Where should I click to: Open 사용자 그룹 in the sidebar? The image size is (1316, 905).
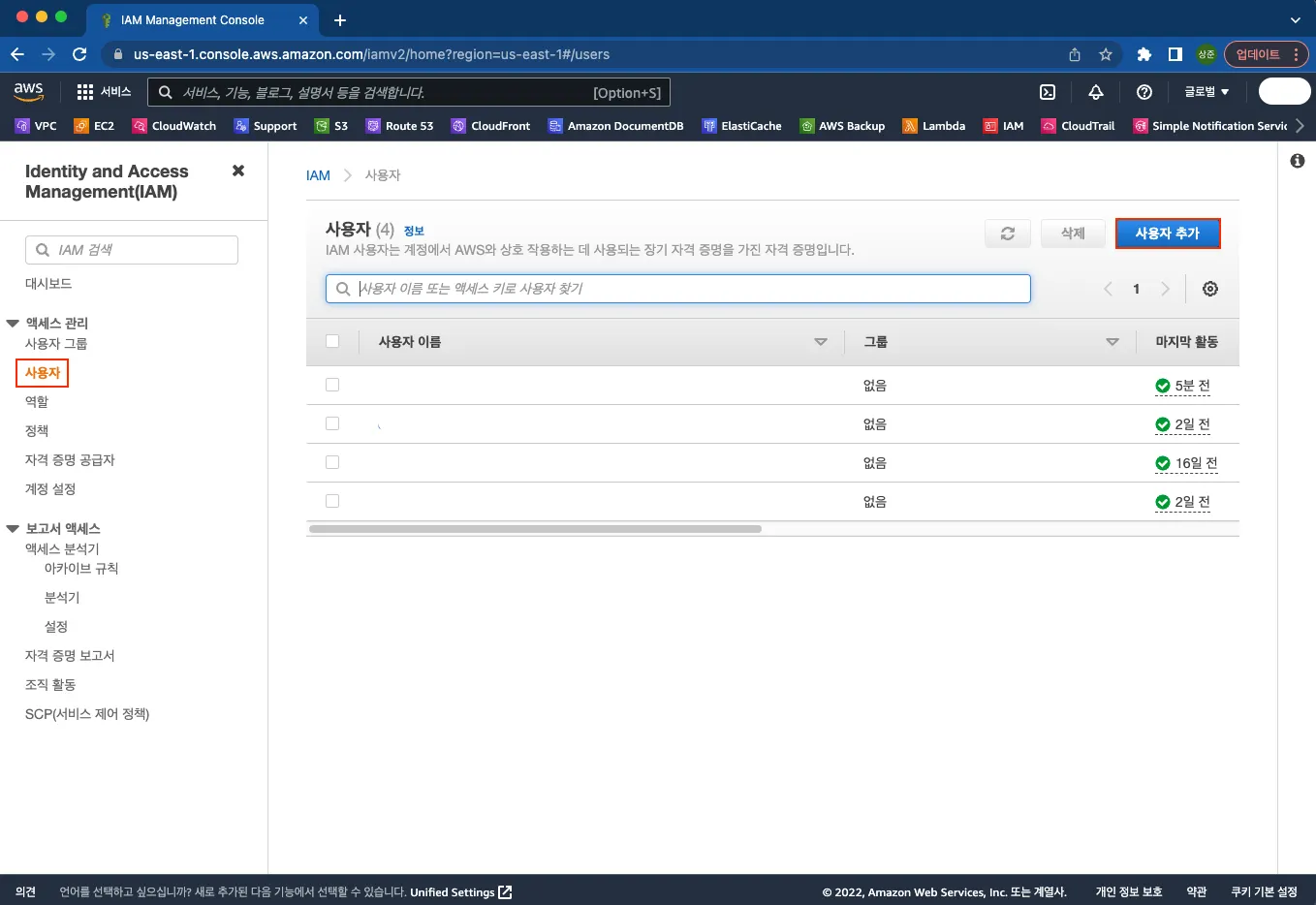pyautogui.click(x=56, y=344)
